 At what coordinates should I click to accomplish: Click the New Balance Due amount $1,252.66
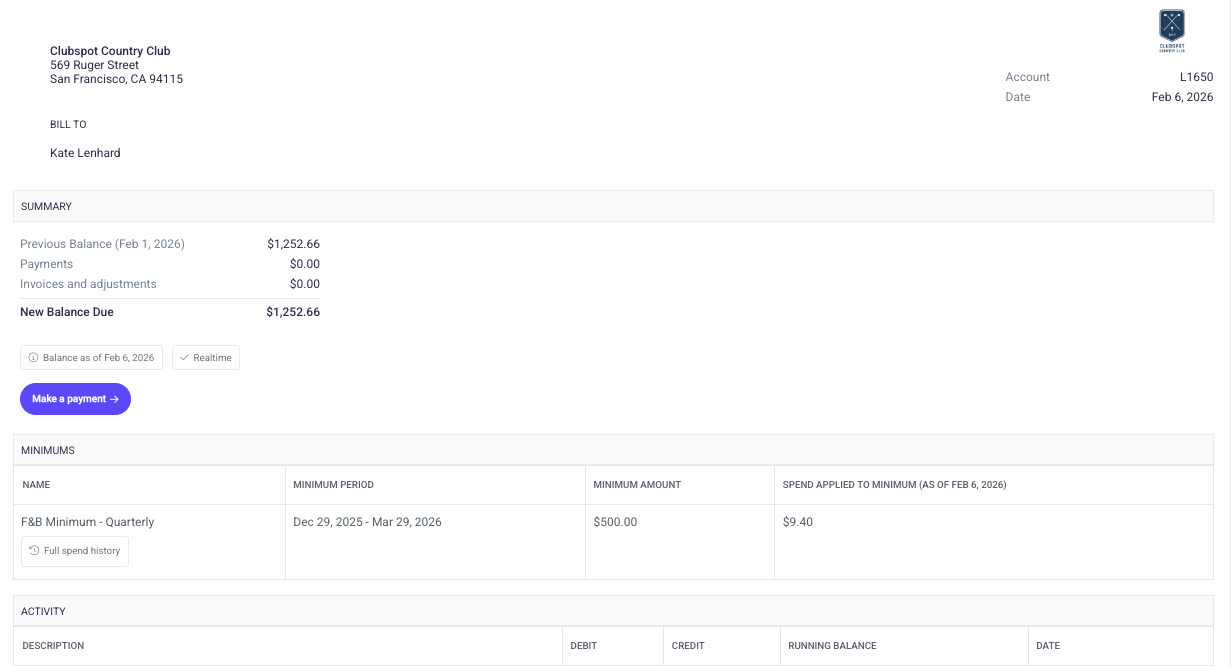point(293,312)
